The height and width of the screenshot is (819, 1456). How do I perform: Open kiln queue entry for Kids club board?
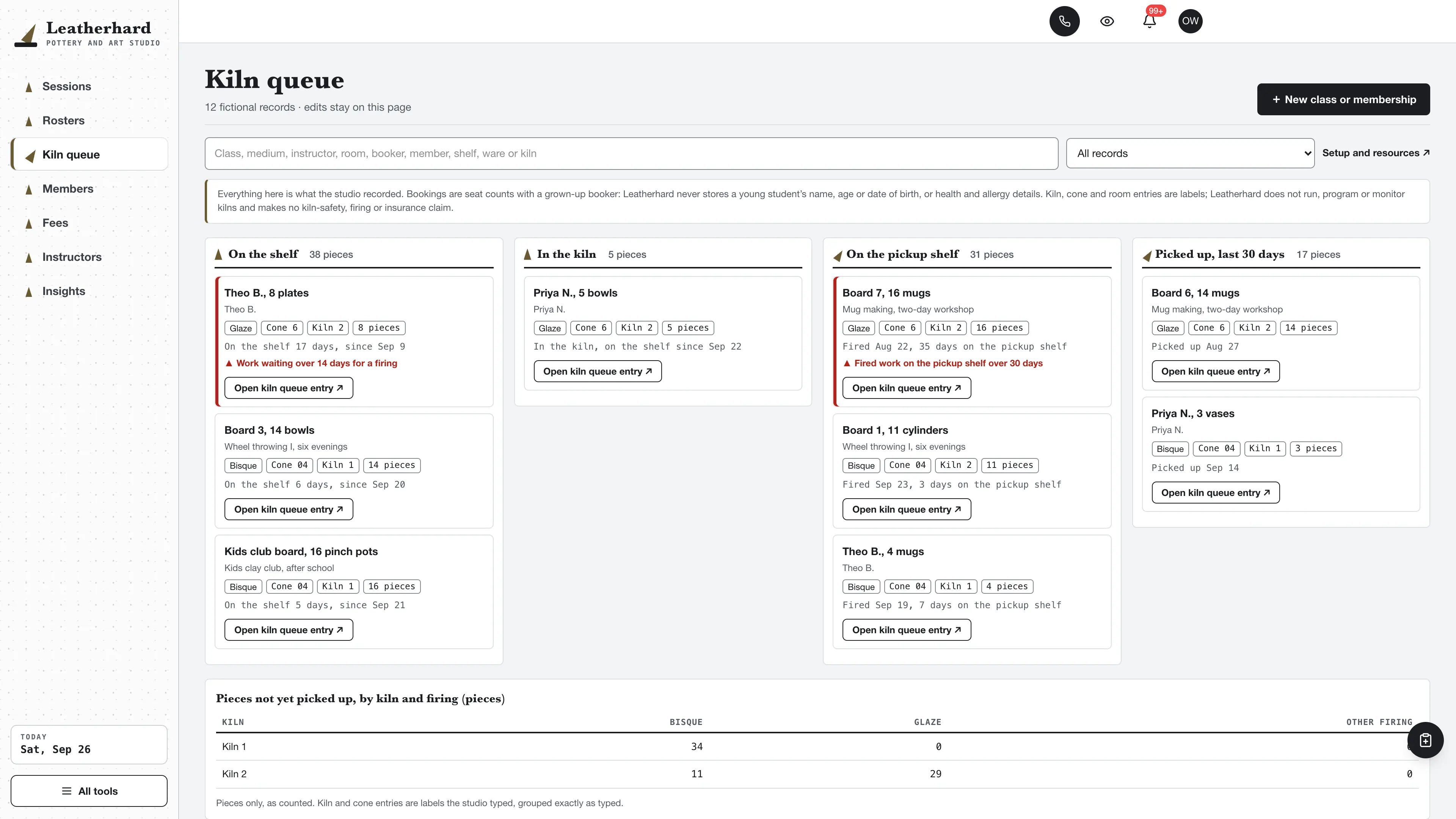[x=289, y=630]
